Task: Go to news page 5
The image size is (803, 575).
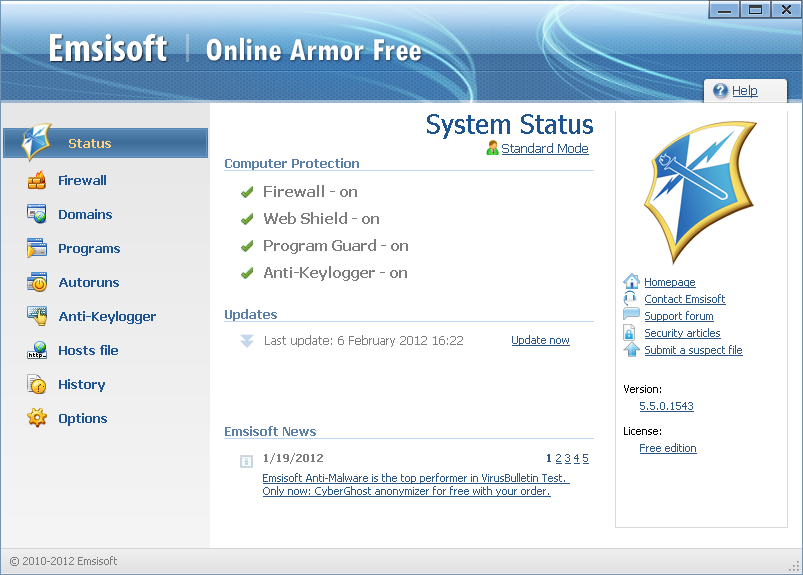Action: point(585,458)
